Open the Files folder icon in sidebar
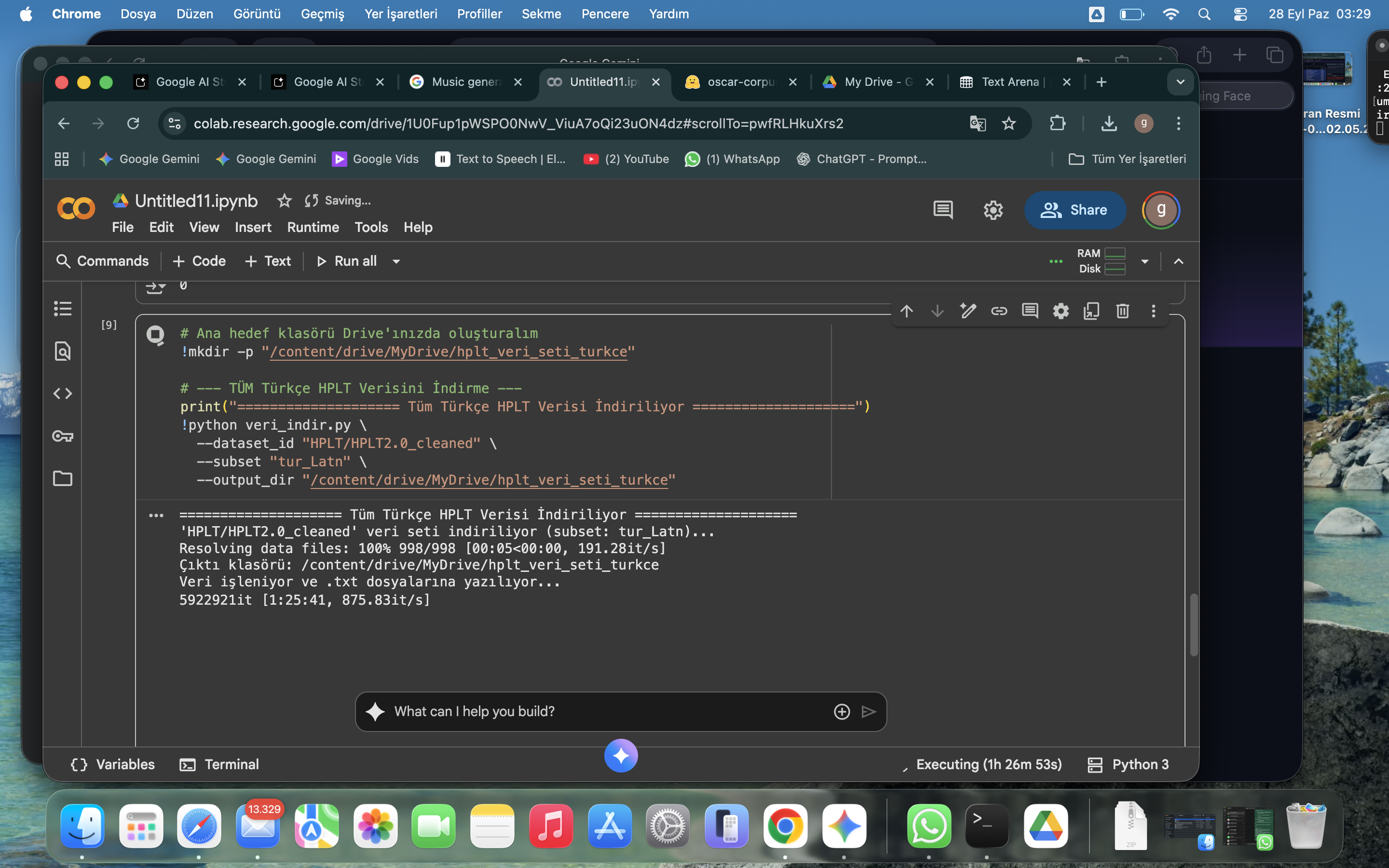Screen dimensions: 1389x868 [63, 478]
